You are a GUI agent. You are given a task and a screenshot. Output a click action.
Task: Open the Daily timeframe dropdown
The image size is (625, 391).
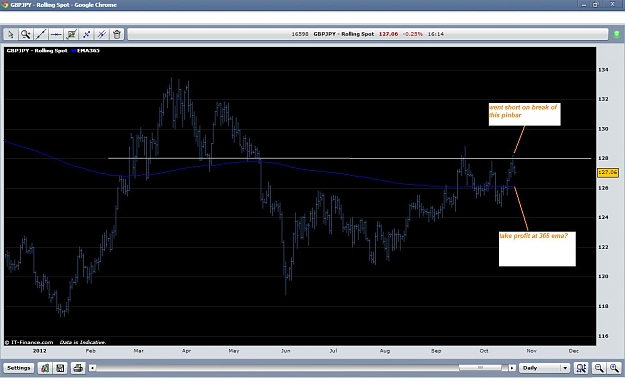[x=544, y=368]
